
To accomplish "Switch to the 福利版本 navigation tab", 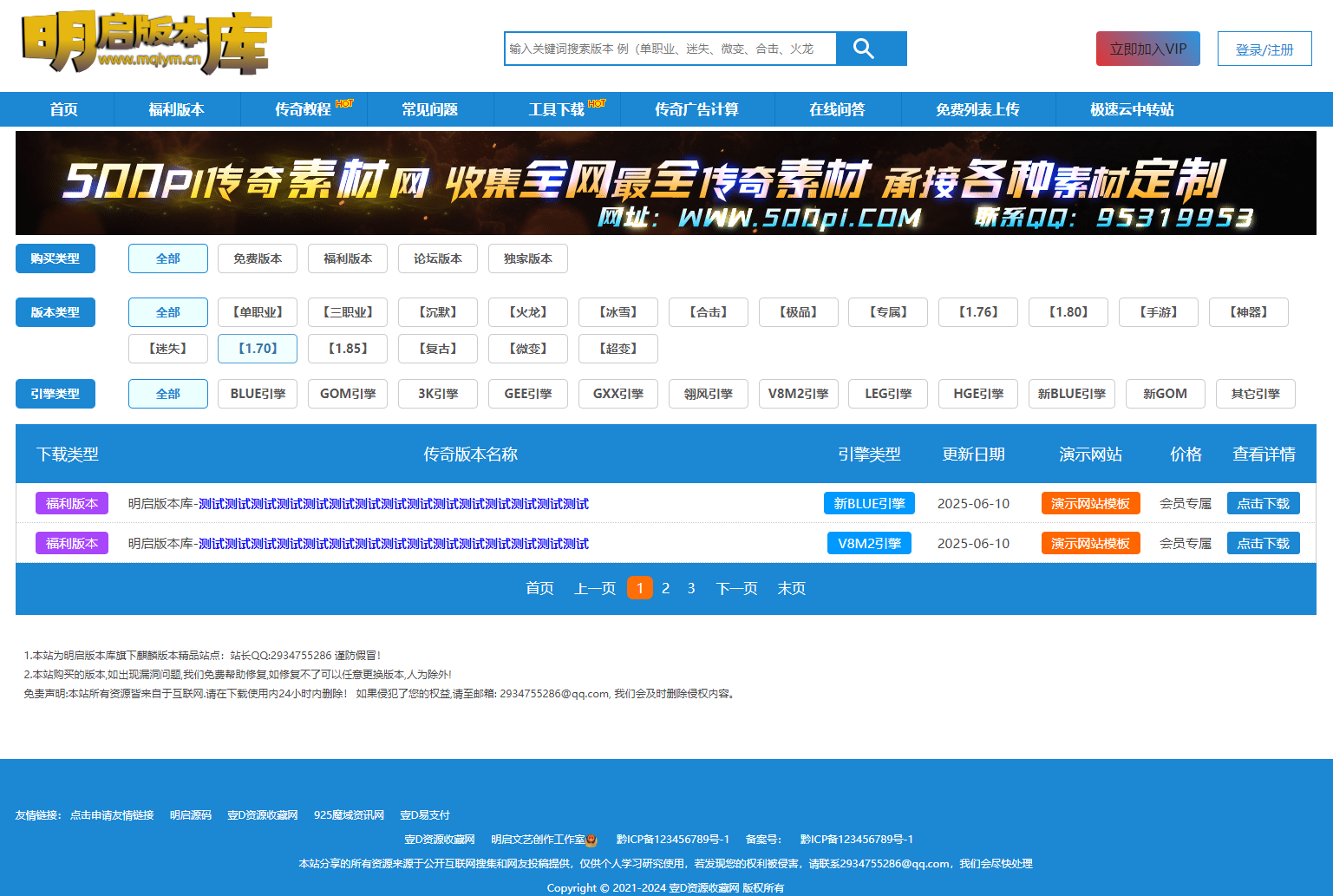I will (177, 109).
